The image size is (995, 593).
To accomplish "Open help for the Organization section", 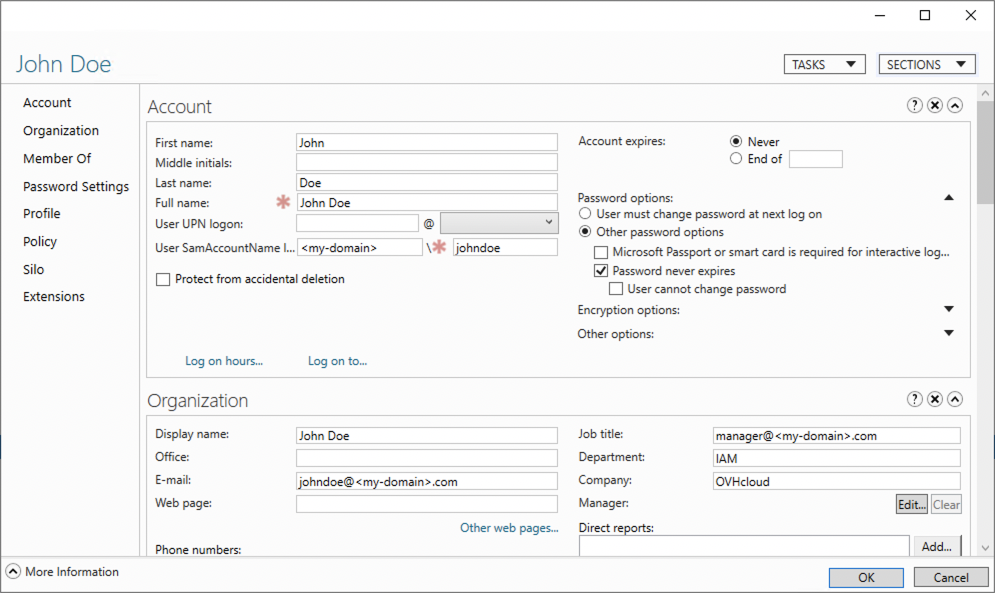I will [914, 400].
